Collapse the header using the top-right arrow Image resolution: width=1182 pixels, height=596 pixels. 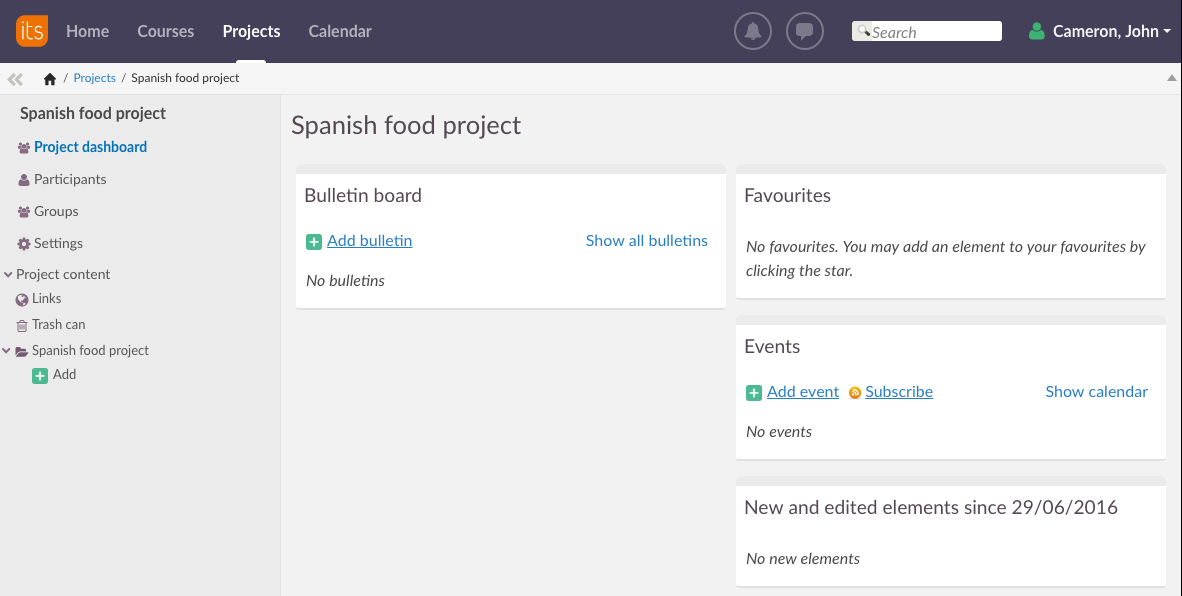coord(1172,78)
